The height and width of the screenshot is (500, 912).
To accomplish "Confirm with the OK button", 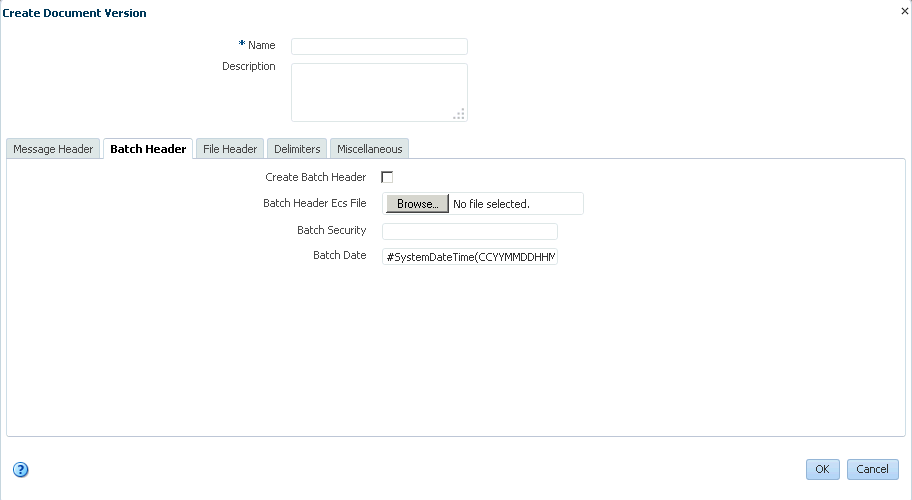I will (822, 469).
